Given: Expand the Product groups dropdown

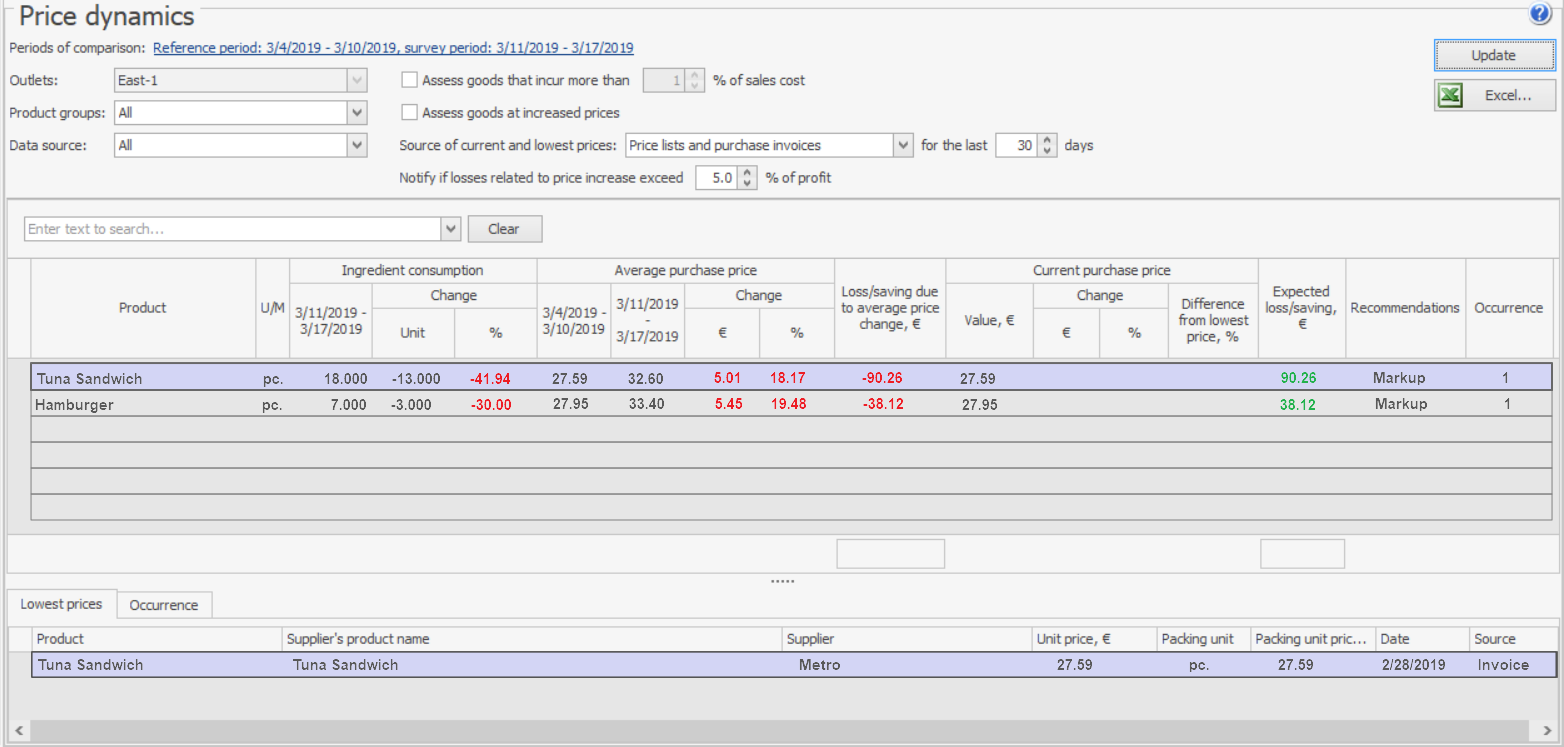Looking at the screenshot, I should 357,113.
